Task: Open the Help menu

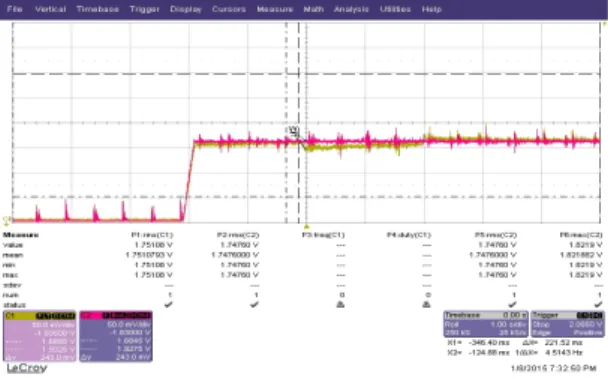Action: coord(432,9)
